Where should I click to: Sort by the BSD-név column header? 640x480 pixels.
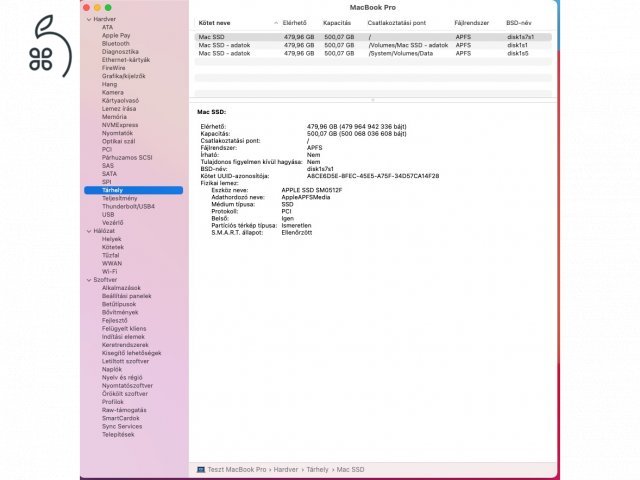click(519, 23)
